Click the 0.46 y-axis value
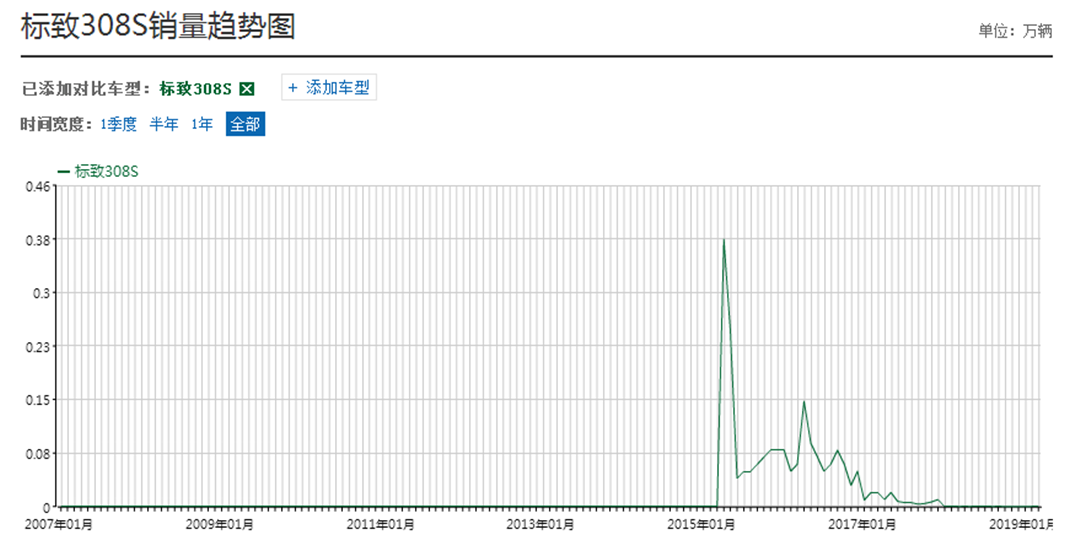This screenshot has width=1080, height=556. tap(38, 186)
